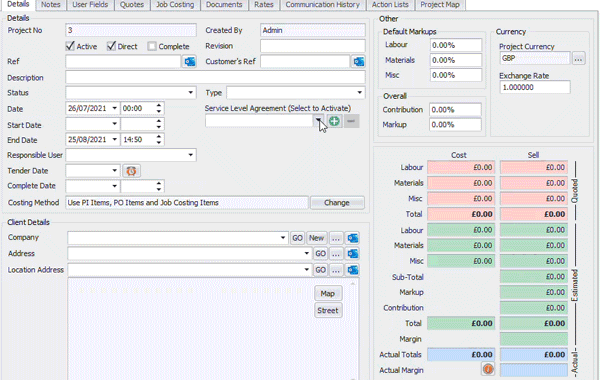Open the Job Costing tab

(x=175, y=5)
